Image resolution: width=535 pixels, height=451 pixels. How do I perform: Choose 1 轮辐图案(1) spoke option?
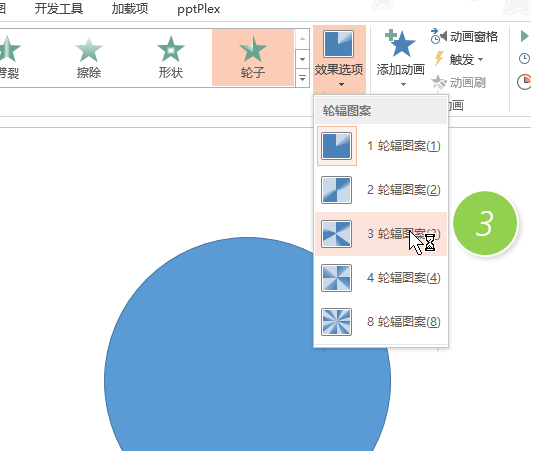[380, 146]
